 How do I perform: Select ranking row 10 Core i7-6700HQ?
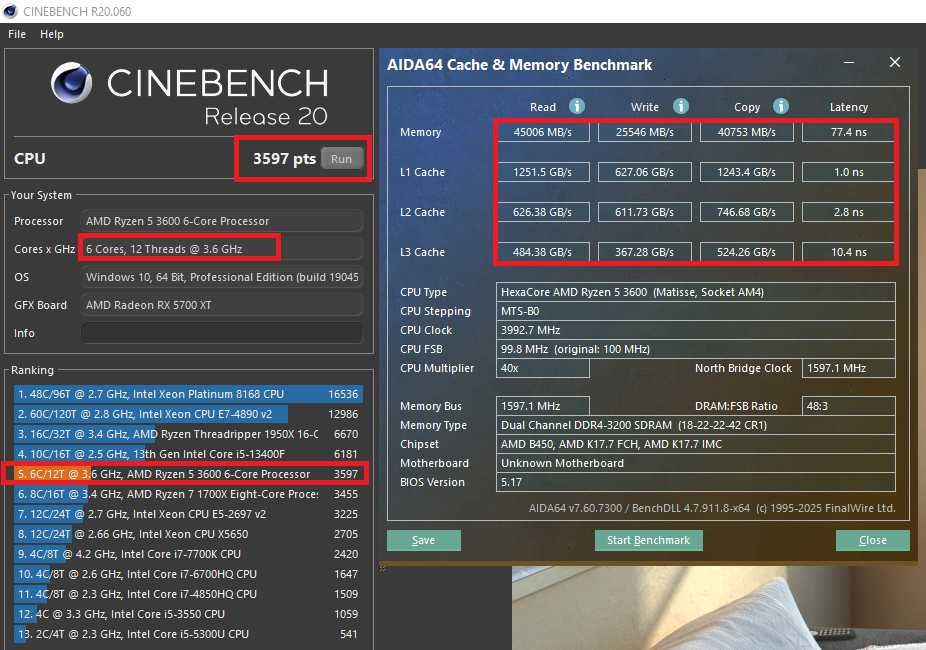(188, 574)
